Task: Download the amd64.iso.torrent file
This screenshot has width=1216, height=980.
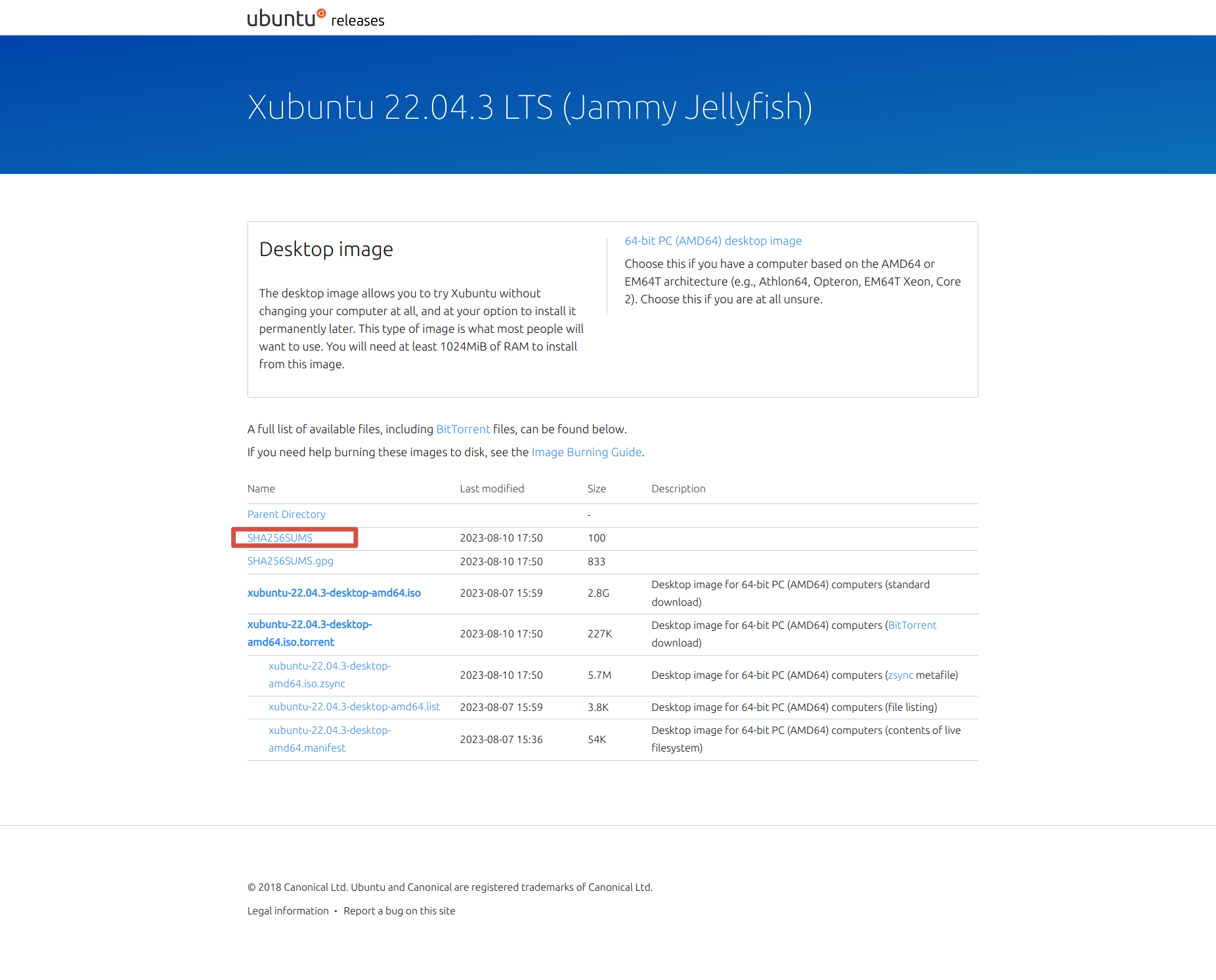Action: [310, 633]
